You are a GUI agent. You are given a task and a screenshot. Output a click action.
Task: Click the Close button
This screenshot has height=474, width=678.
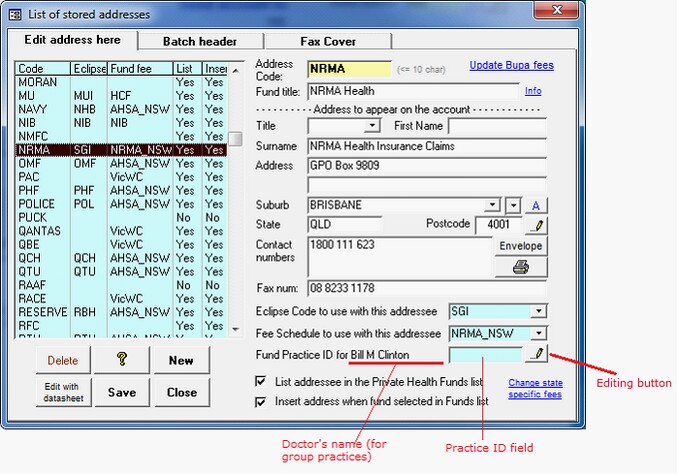pyautogui.click(x=182, y=392)
